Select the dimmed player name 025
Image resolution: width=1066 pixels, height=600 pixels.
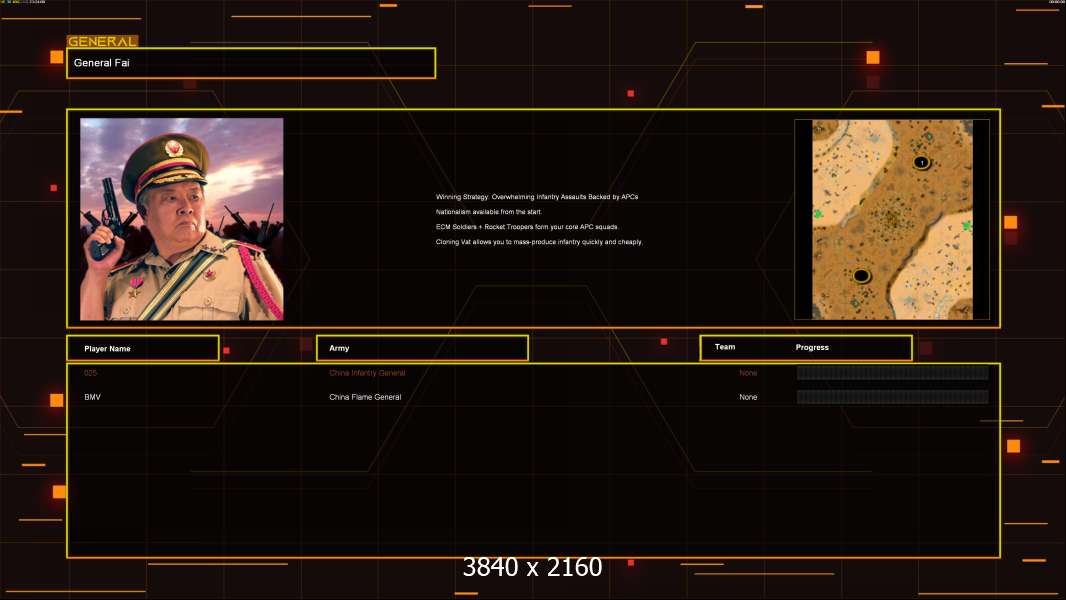pyautogui.click(x=90, y=373)
